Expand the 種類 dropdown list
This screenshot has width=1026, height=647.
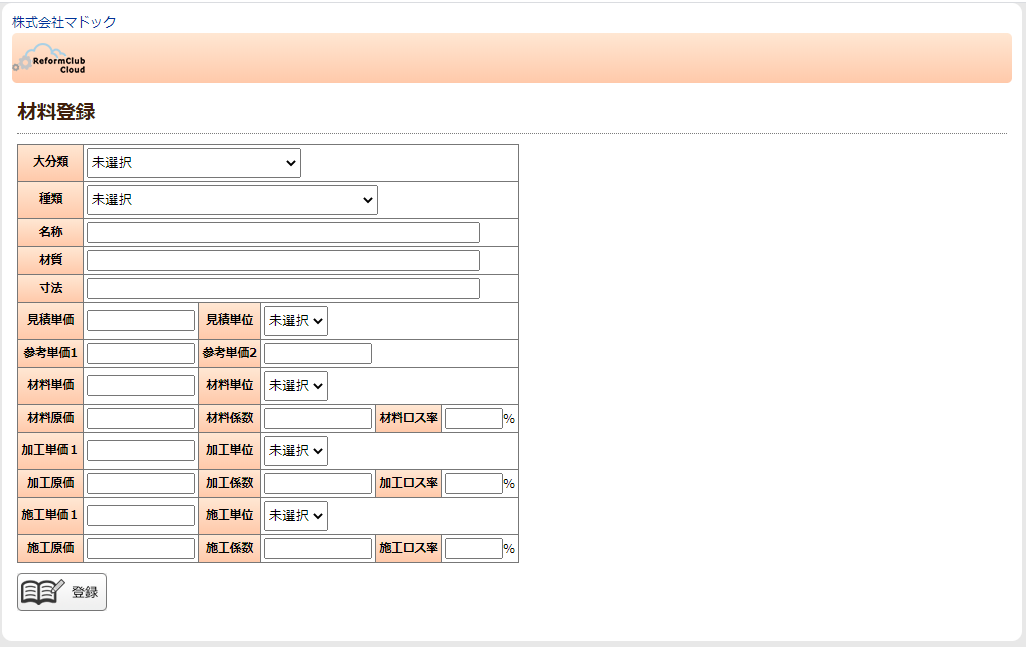point(232,200)
